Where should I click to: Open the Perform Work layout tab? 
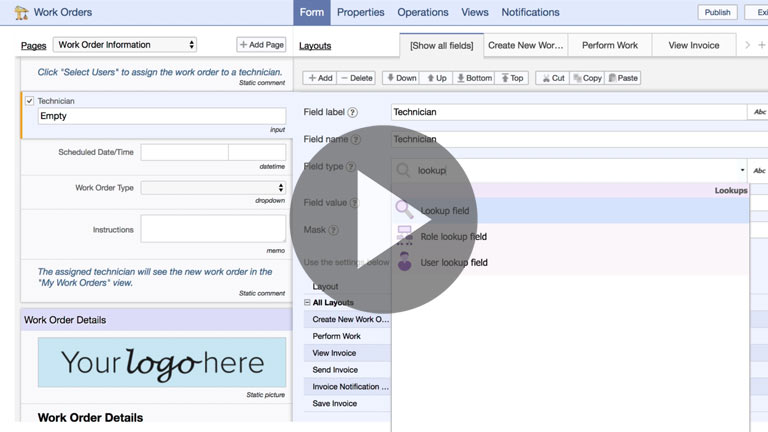(x=610, y=46)
